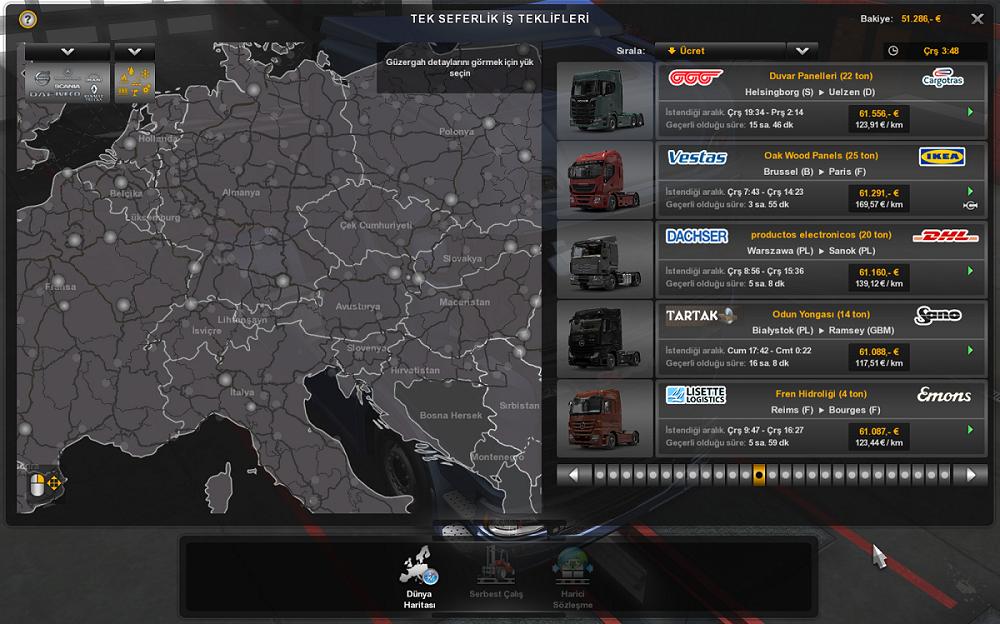This screenshot has height=624, width=1000.
Task: Select the highlighted orange page indicator
Action: [x=759, y=475]
